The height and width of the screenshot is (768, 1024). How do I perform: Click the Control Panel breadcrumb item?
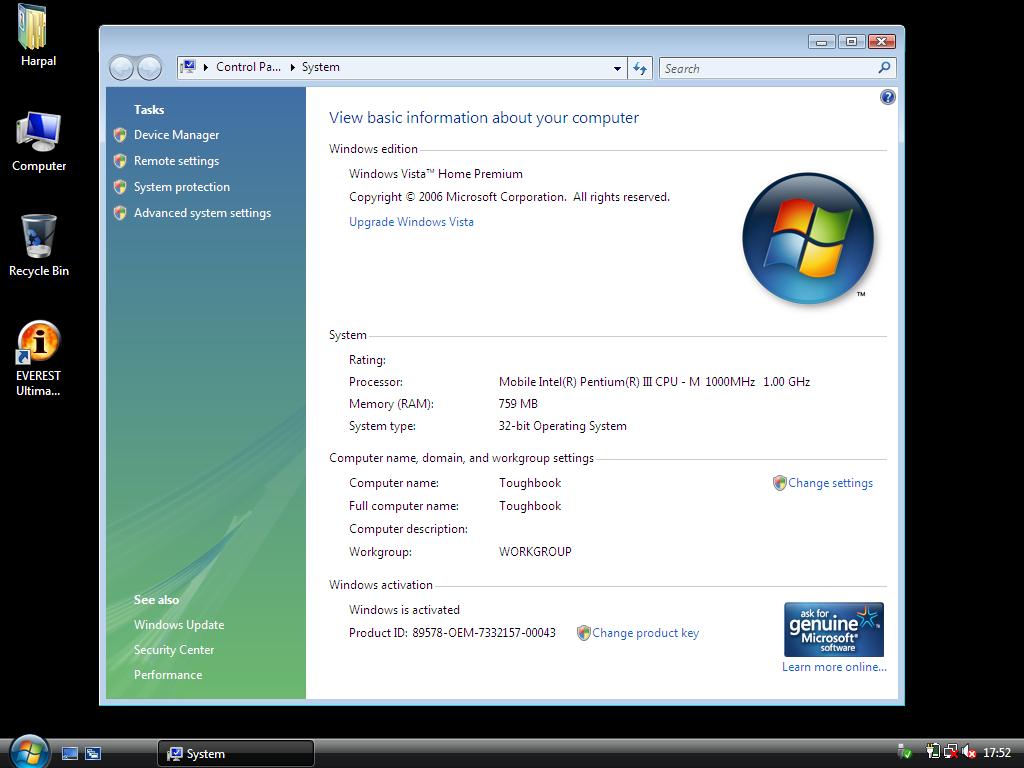coord(248,67)
